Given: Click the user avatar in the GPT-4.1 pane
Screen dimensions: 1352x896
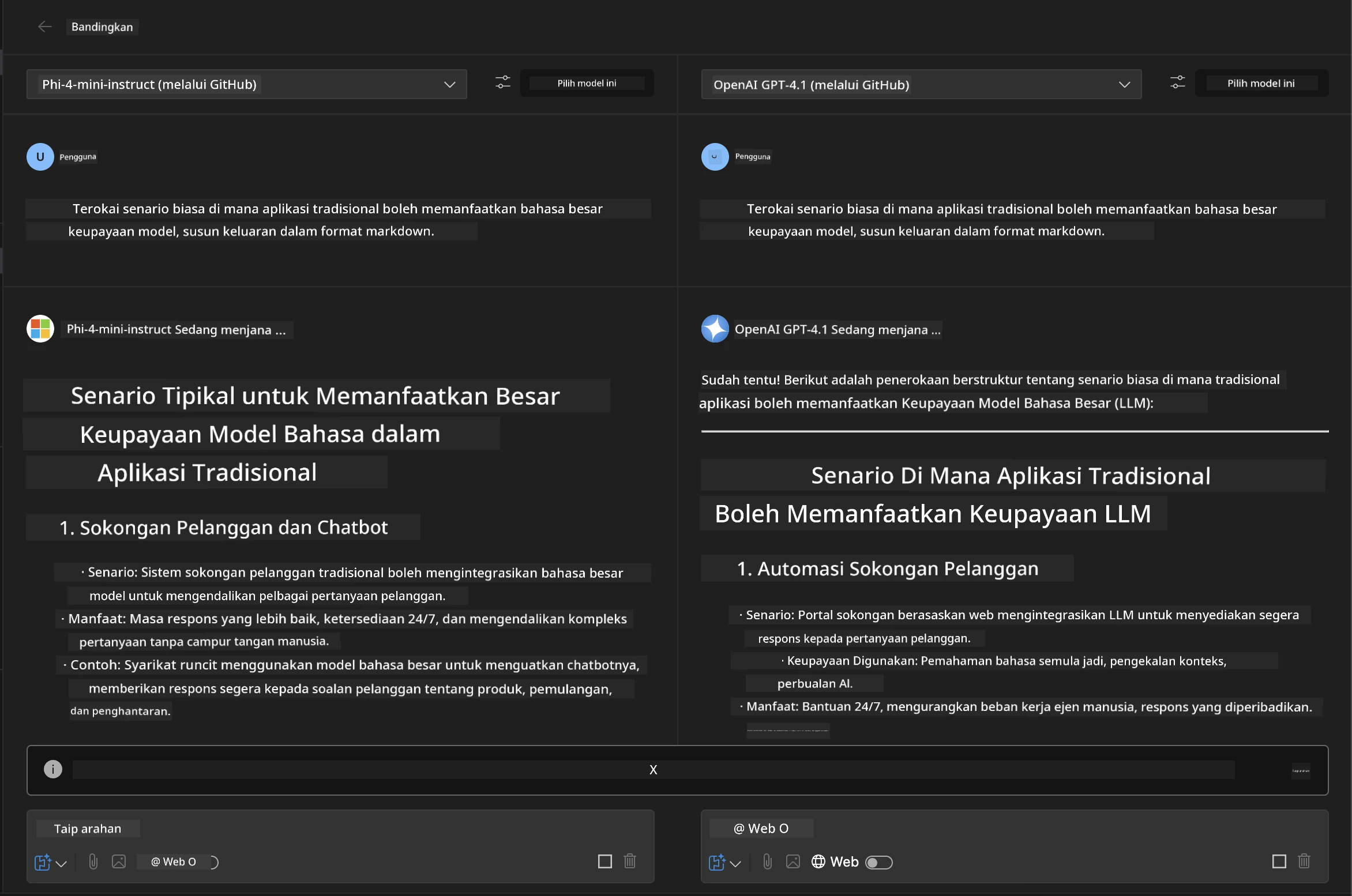Looking at the screenshot, I should coord(715,157).
